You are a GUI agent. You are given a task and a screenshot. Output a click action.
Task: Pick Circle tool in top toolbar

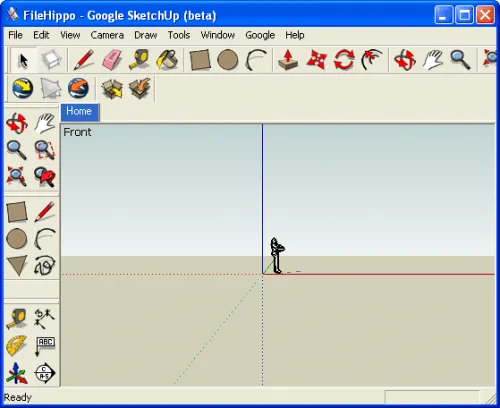(x=228, y=60)
